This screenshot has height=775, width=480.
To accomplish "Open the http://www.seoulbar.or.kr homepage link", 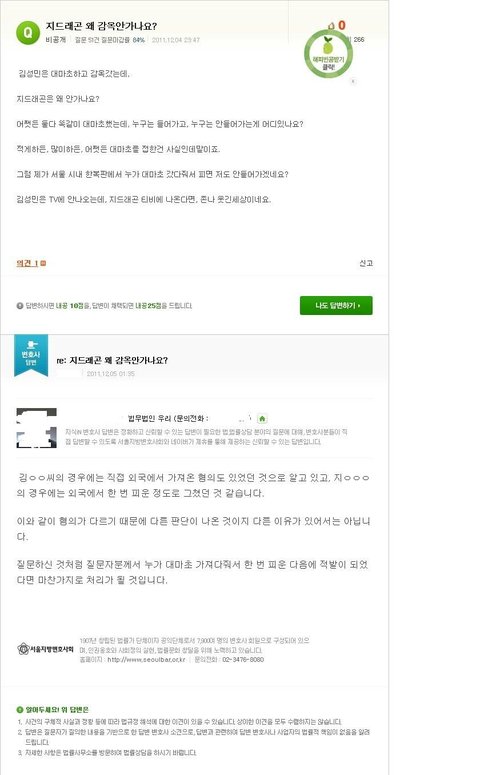I will pyautogui.click(x=146, y=660).
